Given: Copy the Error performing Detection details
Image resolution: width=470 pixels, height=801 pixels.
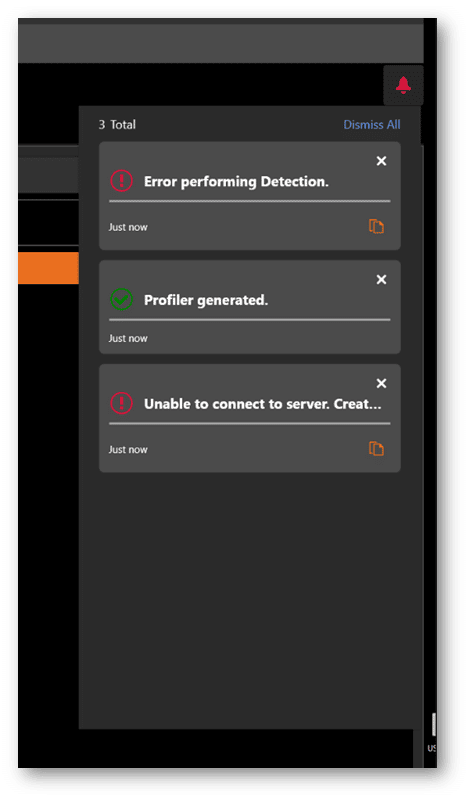Looking at the screenshot, I should pos(377,226).
